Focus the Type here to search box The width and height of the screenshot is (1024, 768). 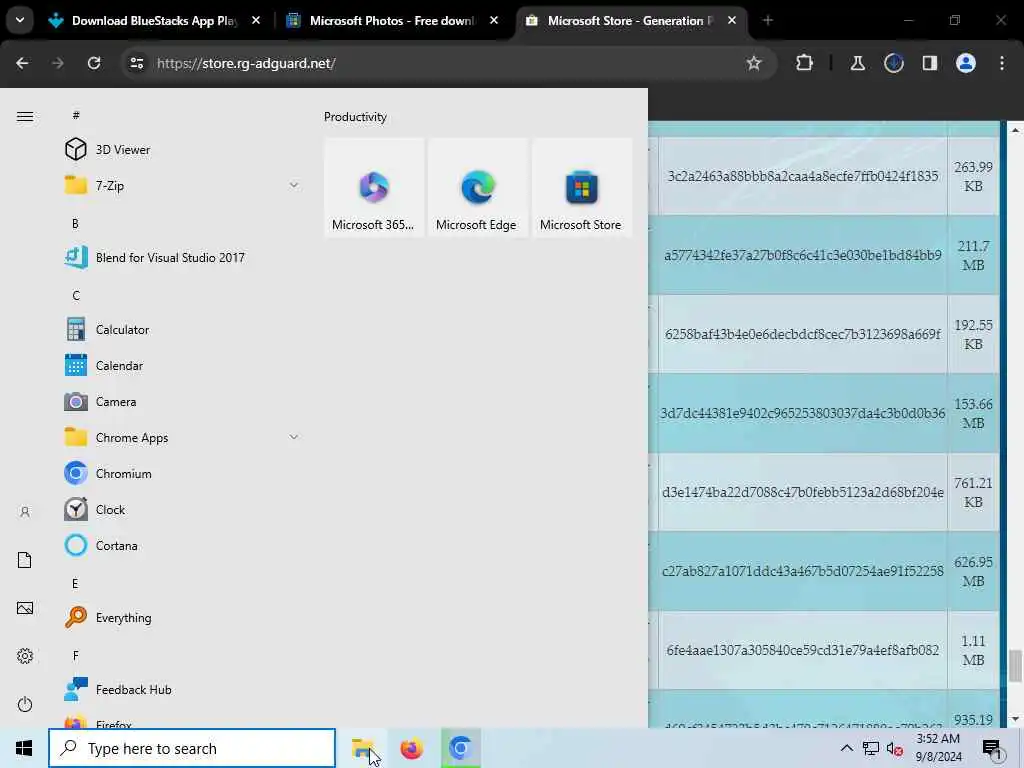click(192, 748)
